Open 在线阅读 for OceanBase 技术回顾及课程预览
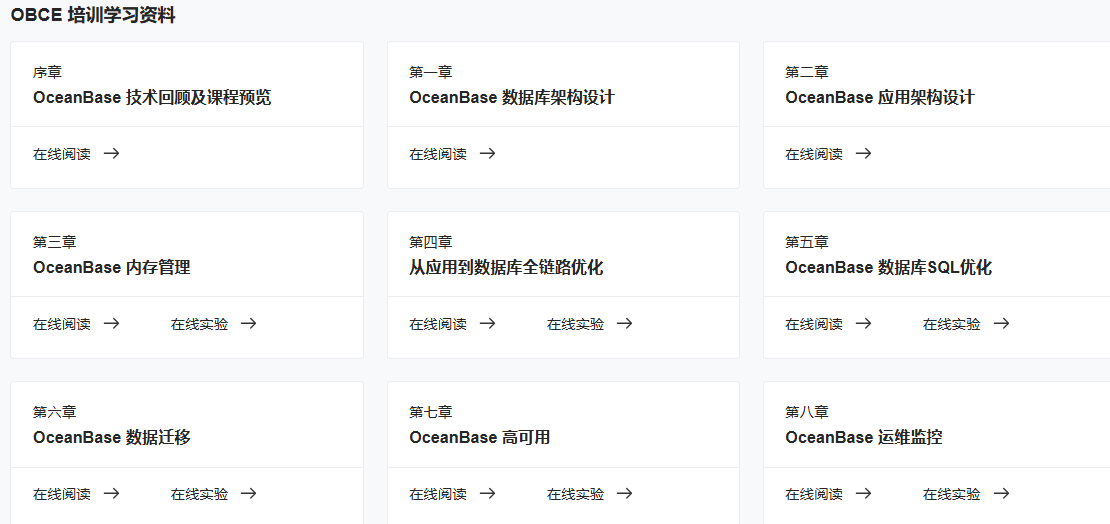1110x524 pixels. (x=62, y=154)
